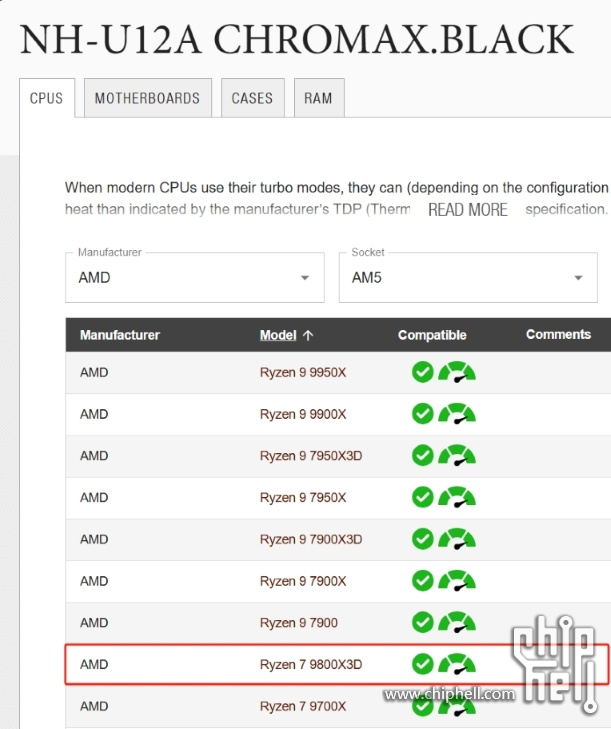
Task: Click the NH-U12A CHROMAX.BLACK page title
Action: tap(297, 39)
